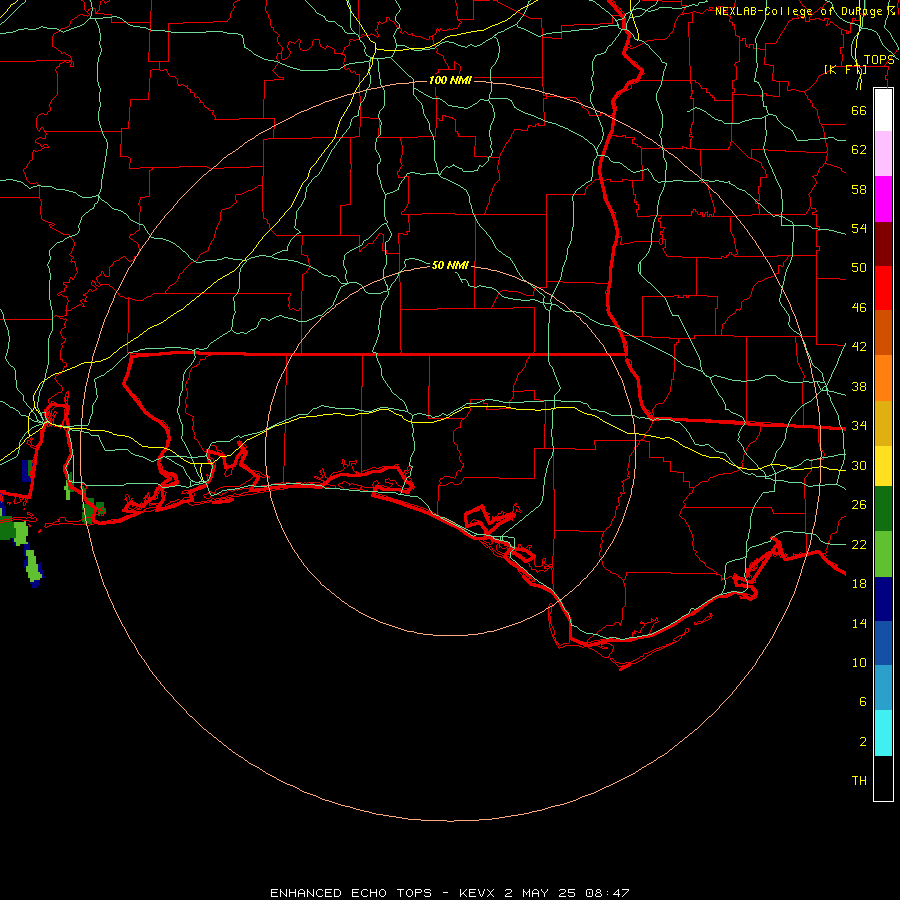Click the '18' legend value

859,584
